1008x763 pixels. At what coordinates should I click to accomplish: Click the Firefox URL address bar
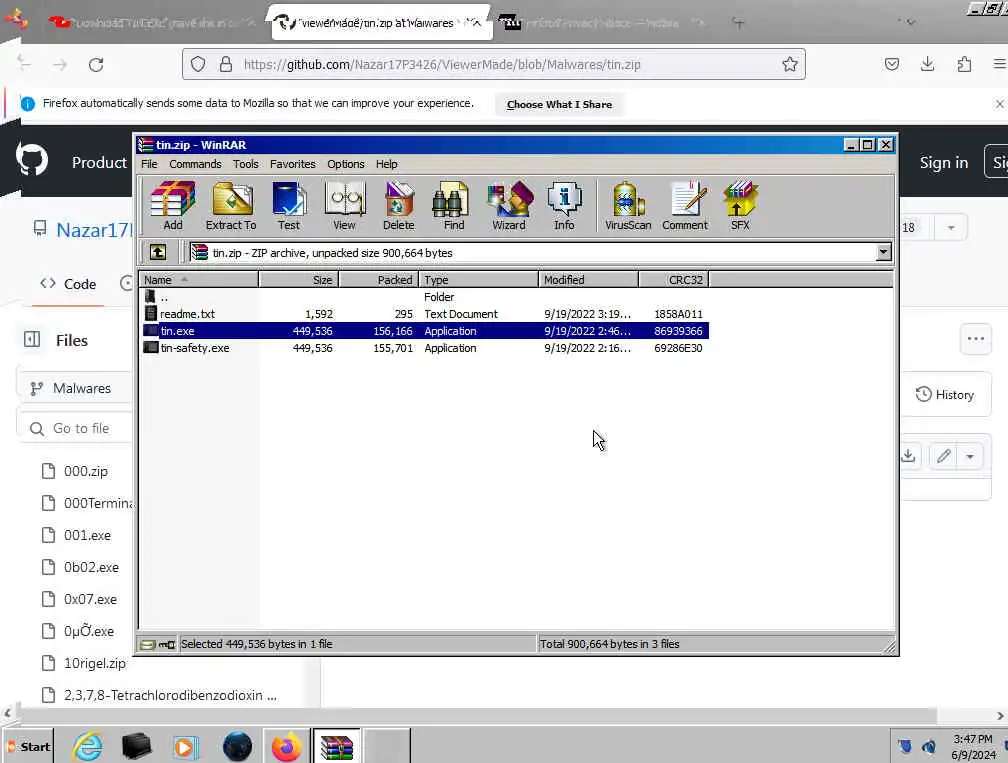tap(494, 64)
